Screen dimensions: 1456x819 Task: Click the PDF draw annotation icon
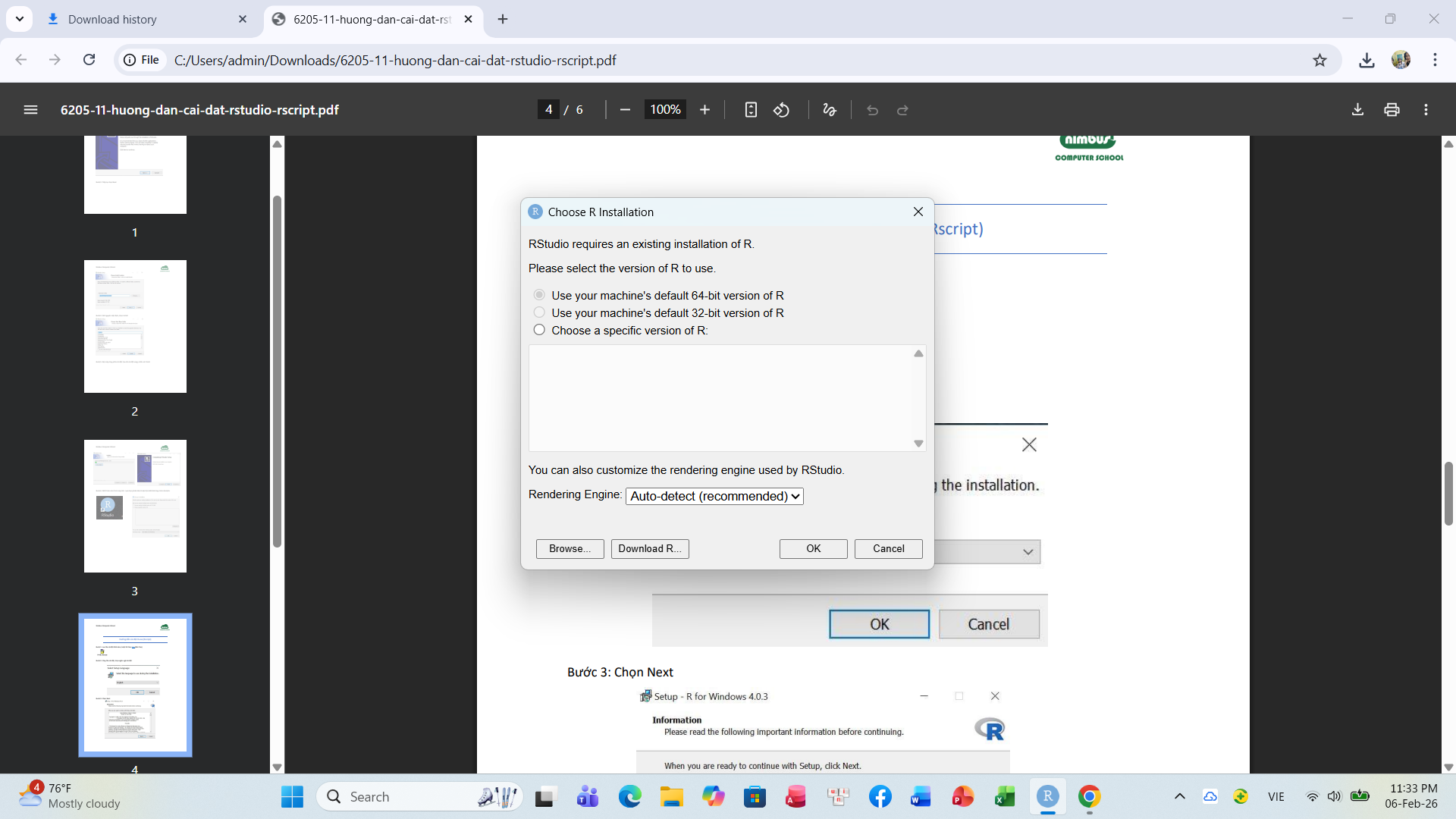[x=829, y=110]
